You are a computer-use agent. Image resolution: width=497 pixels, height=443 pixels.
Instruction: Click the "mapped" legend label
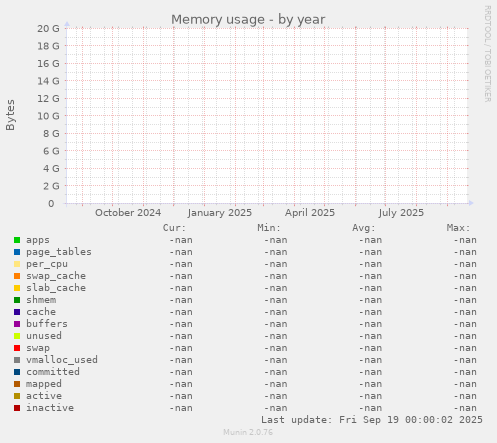click(44, 384)
